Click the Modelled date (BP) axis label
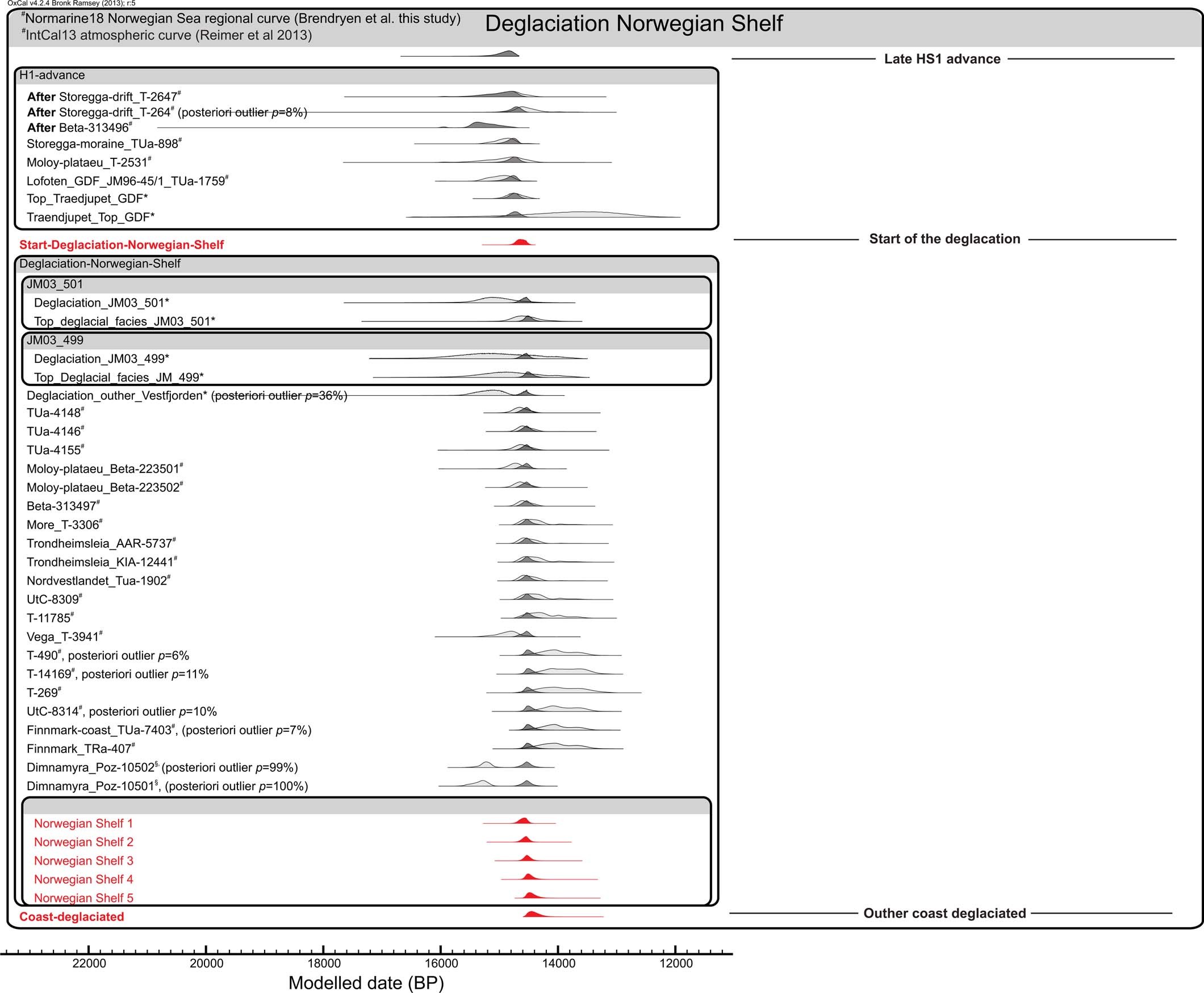Viewport: 1204px width, 993px height. coord(366,983)
